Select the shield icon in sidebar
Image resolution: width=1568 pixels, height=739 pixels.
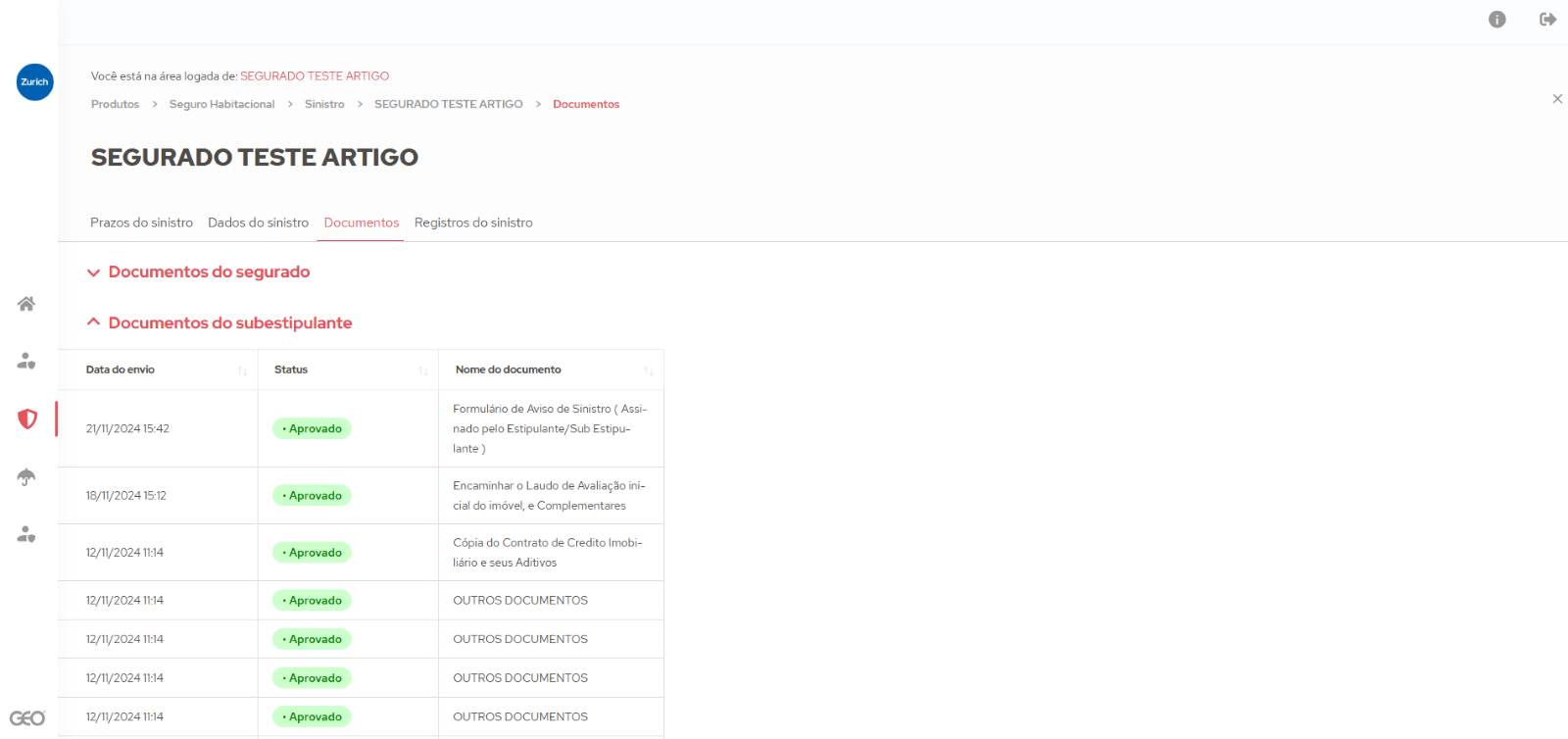[27, 419]
